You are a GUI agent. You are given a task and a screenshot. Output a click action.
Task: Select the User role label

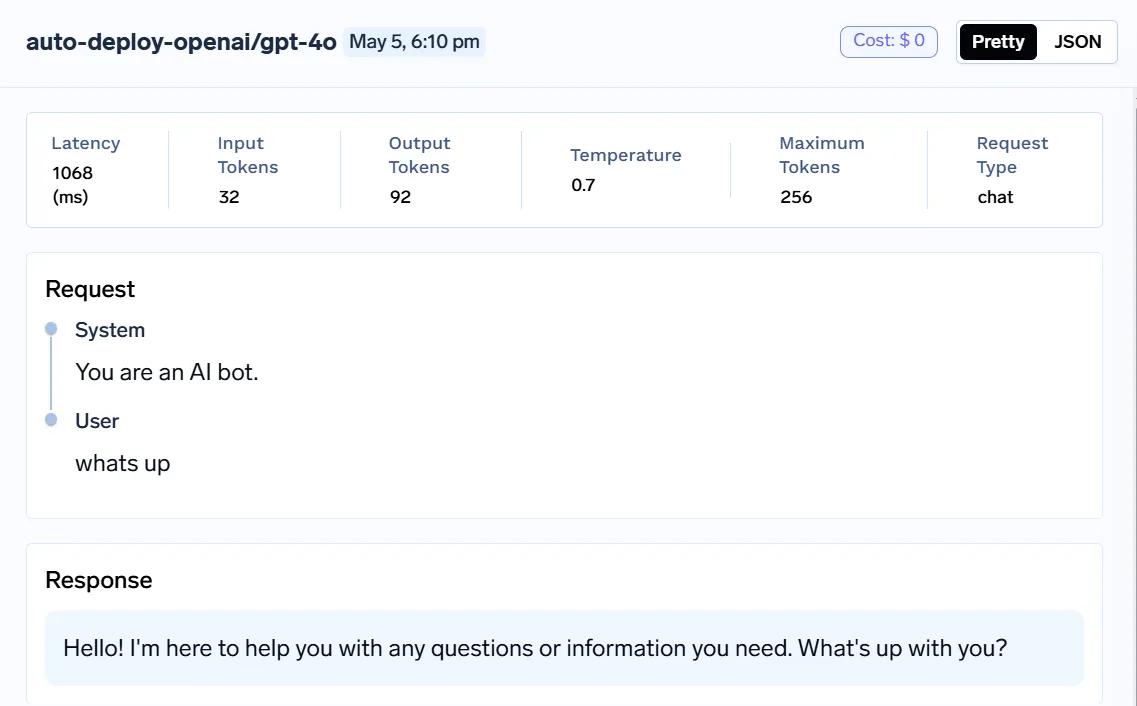tap(97, 420)
